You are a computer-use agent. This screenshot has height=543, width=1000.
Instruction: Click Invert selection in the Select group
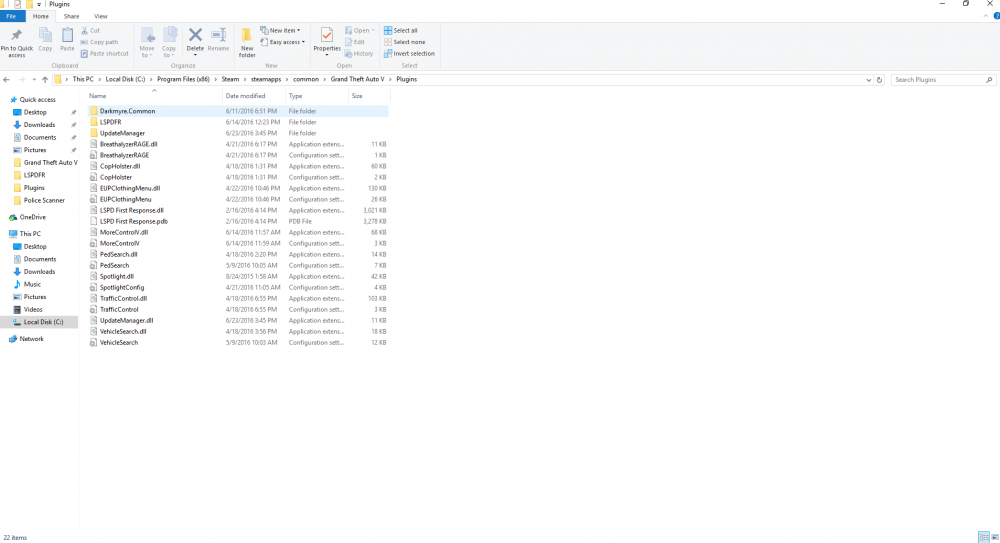pos(409,54)
